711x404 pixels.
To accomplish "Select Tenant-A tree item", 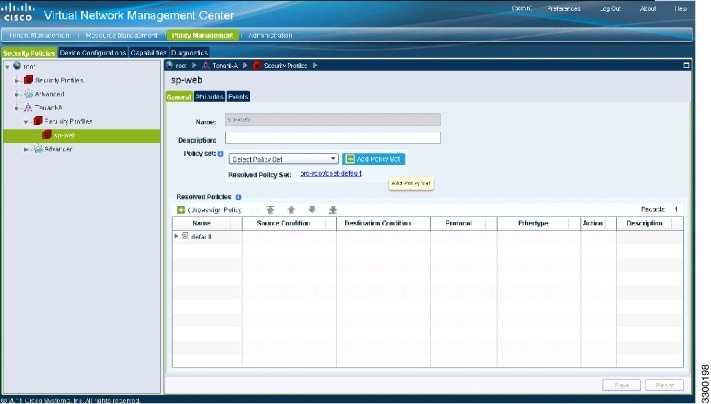I will [49, 108].
